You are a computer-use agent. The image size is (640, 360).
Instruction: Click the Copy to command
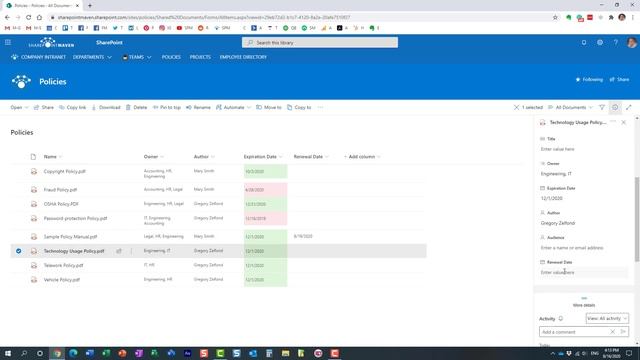[x=299, y=107]
